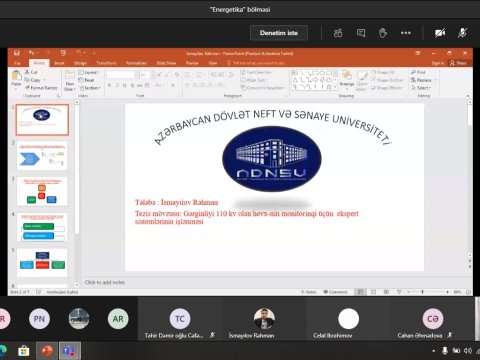Viewport: 480px width, 360px height.
Task: Click the shapes gallery
Action: coord(314,80)
